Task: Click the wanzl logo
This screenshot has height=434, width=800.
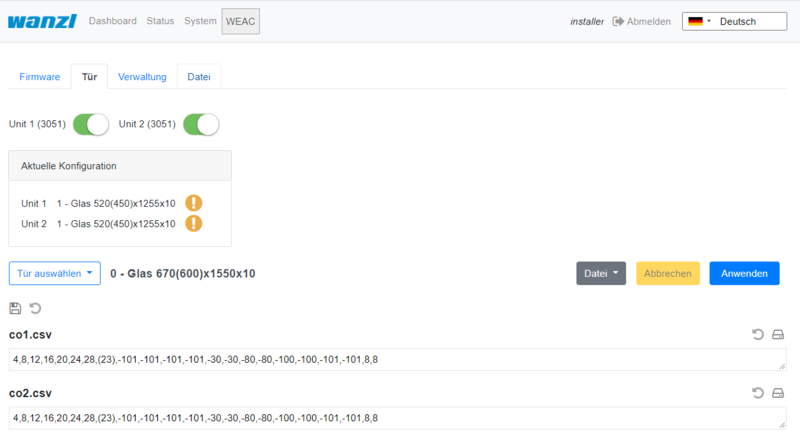Action: (x=43, y=21)
